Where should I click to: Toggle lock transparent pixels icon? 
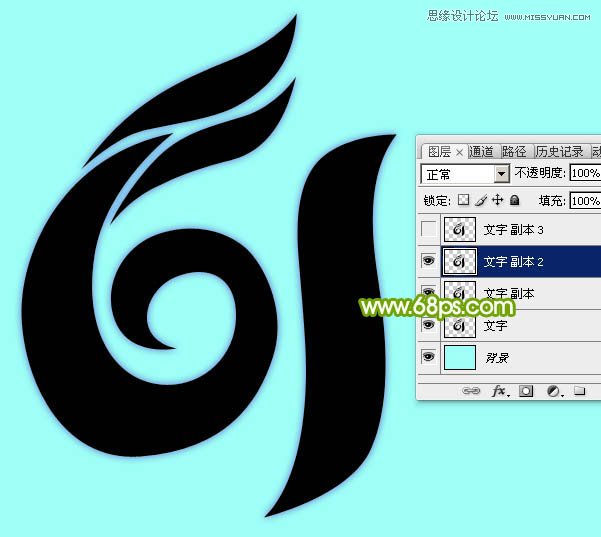(464, 200)
